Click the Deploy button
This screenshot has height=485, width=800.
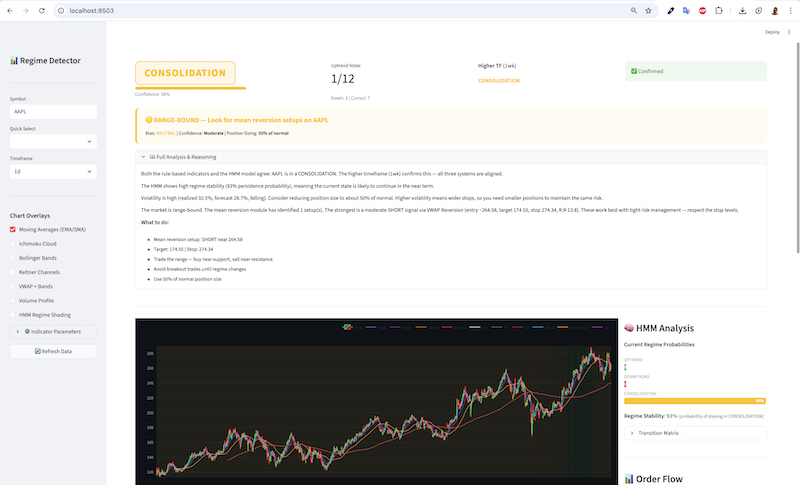(772, 32)
